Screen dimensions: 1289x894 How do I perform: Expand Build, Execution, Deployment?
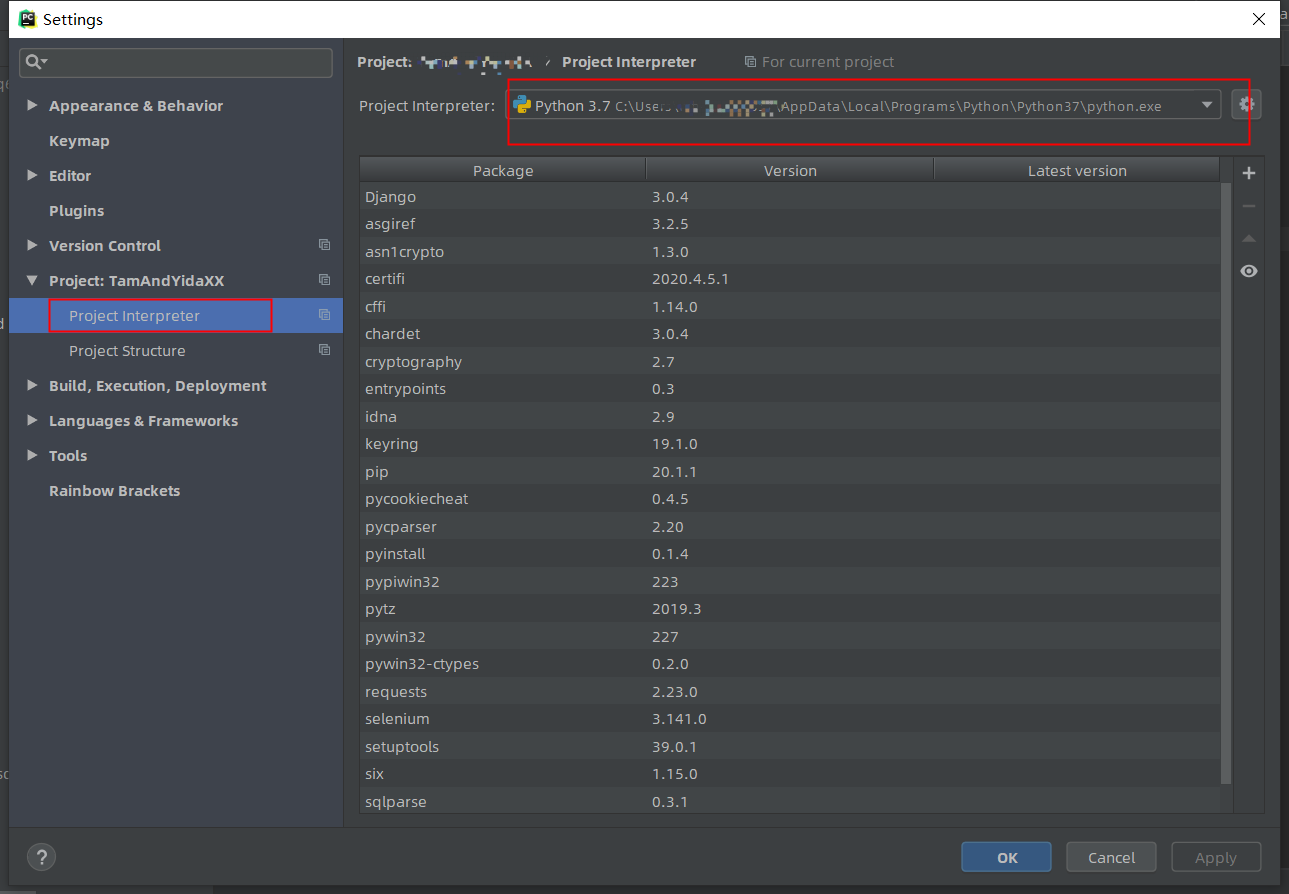click(32, 386)
